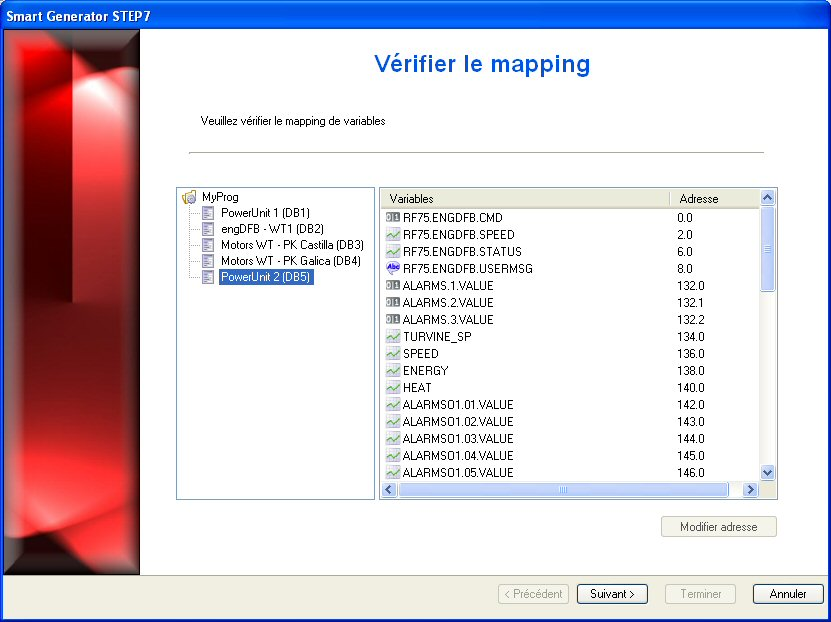
Task: Select the HEAT variable name
Action: [417, 387]
